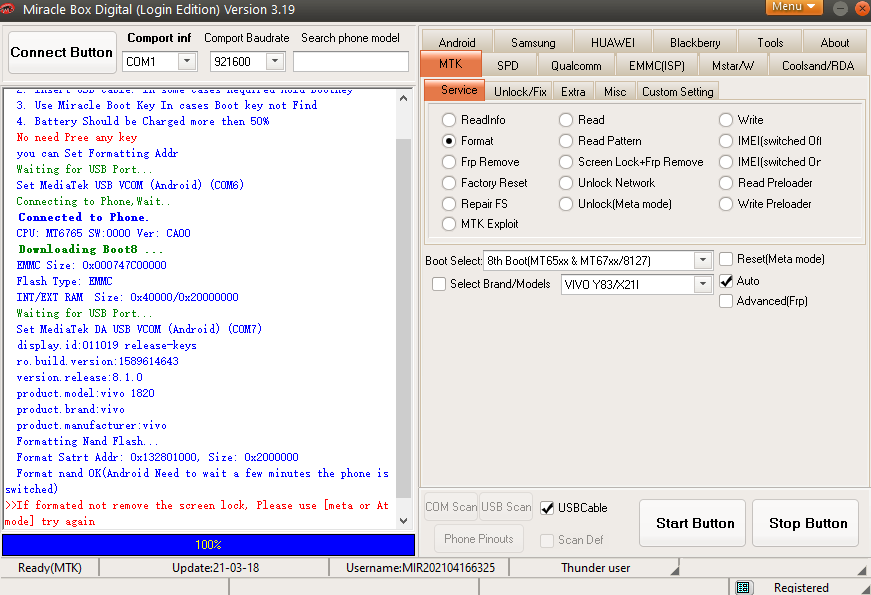Close Miracle Box with the red X
871x595 pixels.
tap(860, 7)
